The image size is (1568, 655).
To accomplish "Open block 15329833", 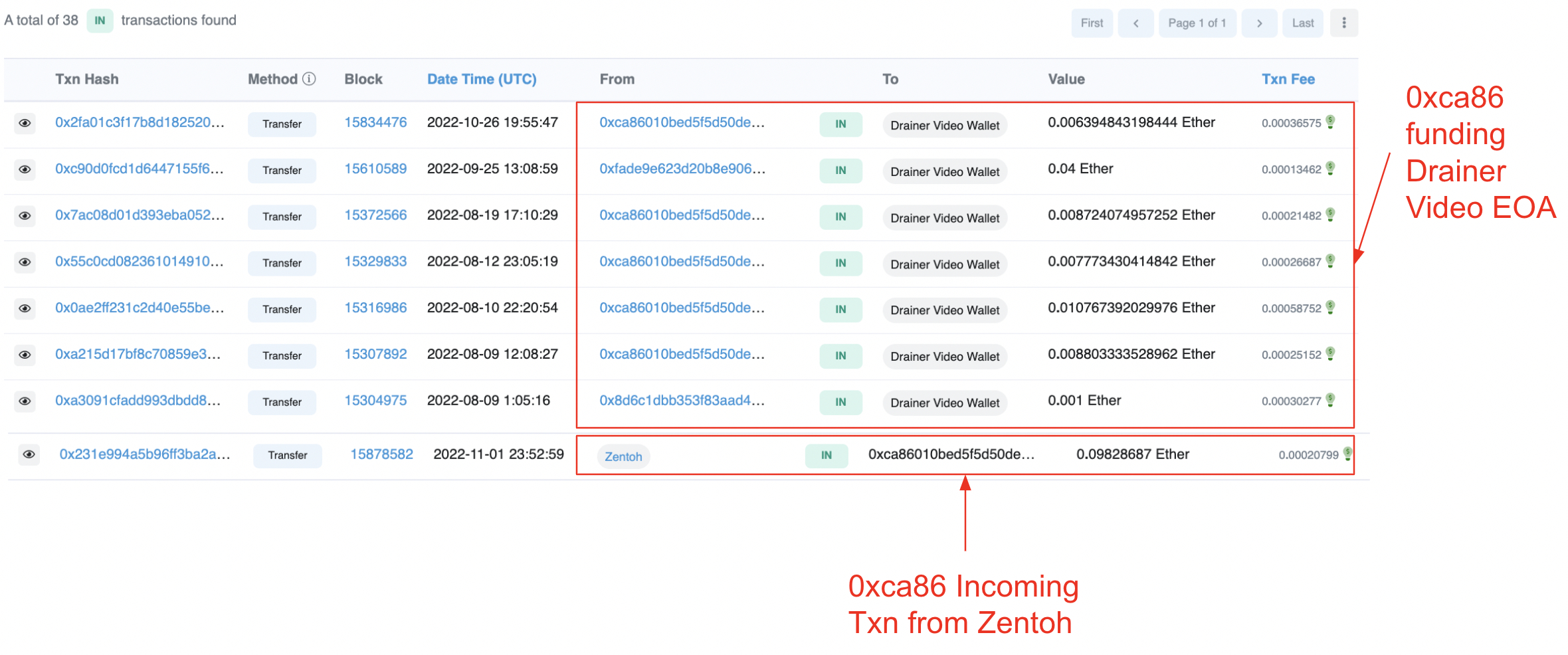I will click(375, 261).
